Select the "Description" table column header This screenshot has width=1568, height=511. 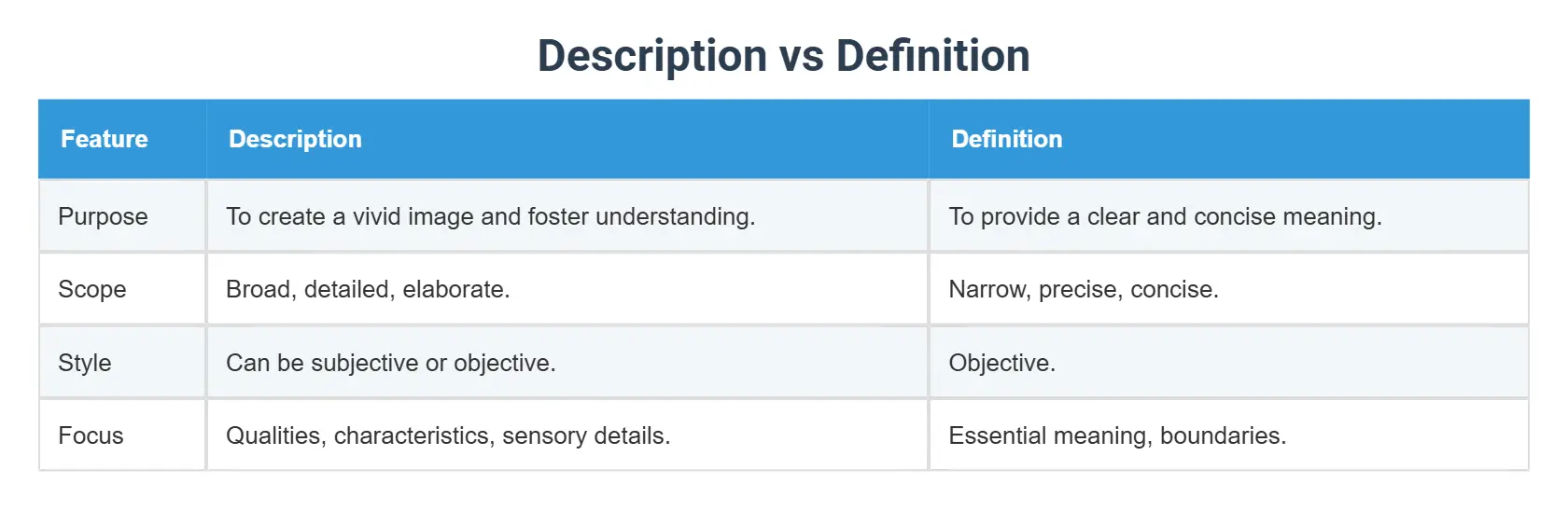295,139
